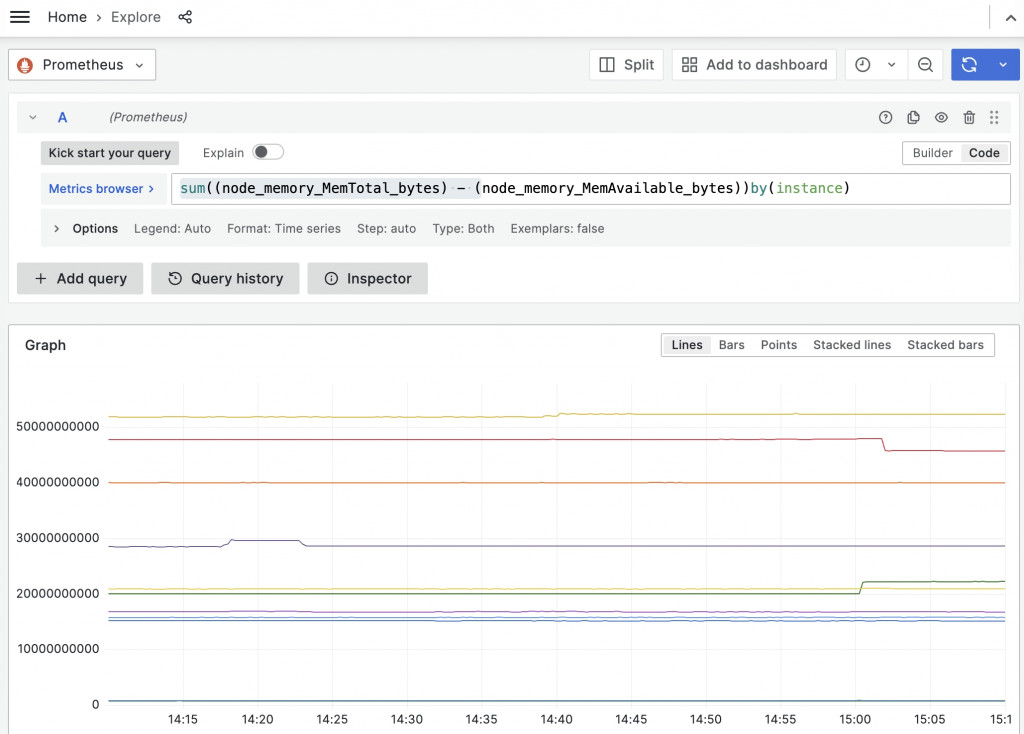1024x734 pixels.
Task: Switch graph to Bars style
Action: pos(731,345)
